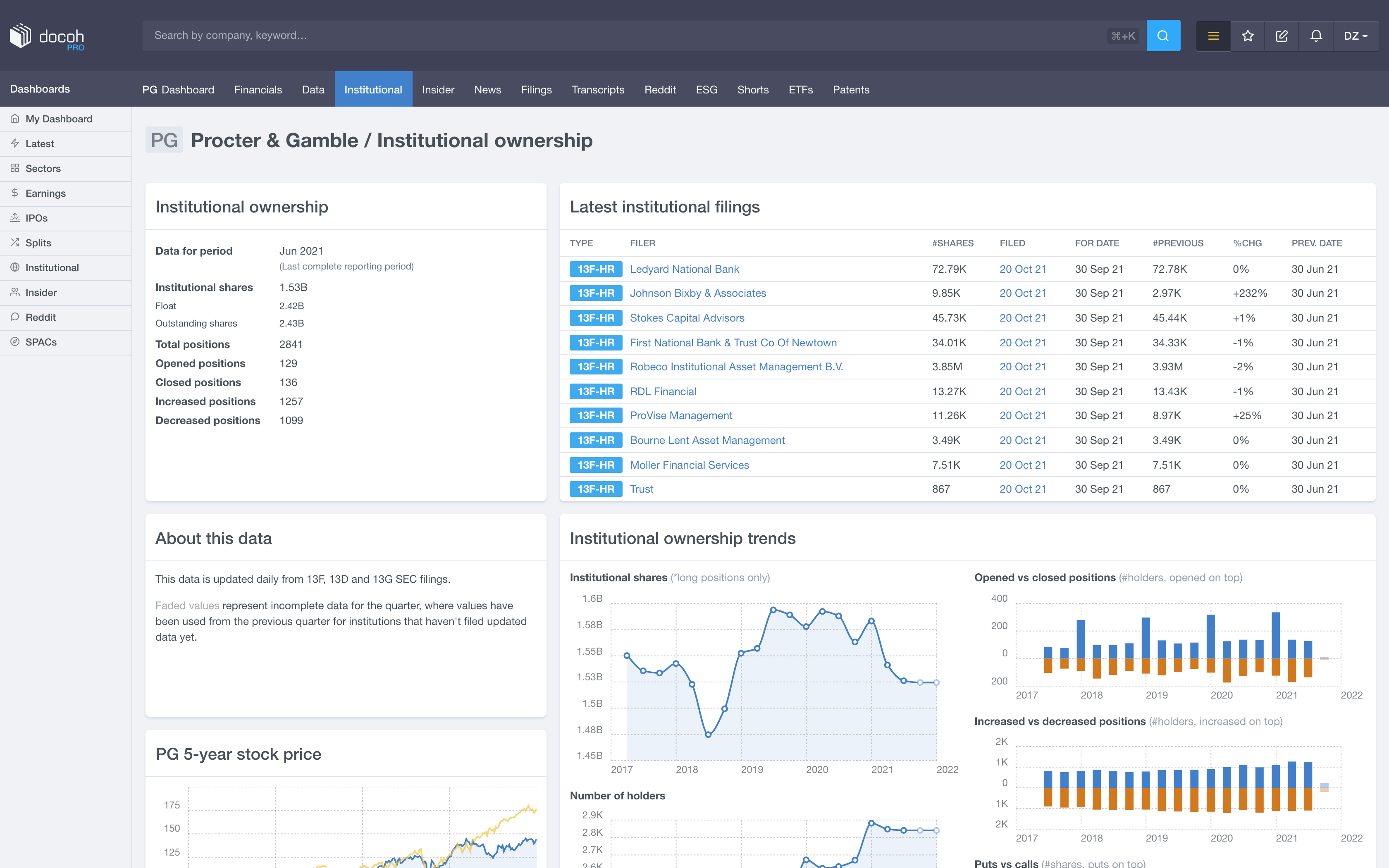Viewport: 1389px width, 868px height.
Task: Click the blue search magnifier button
Action: pyautogui.click(x=1163, y=36)
